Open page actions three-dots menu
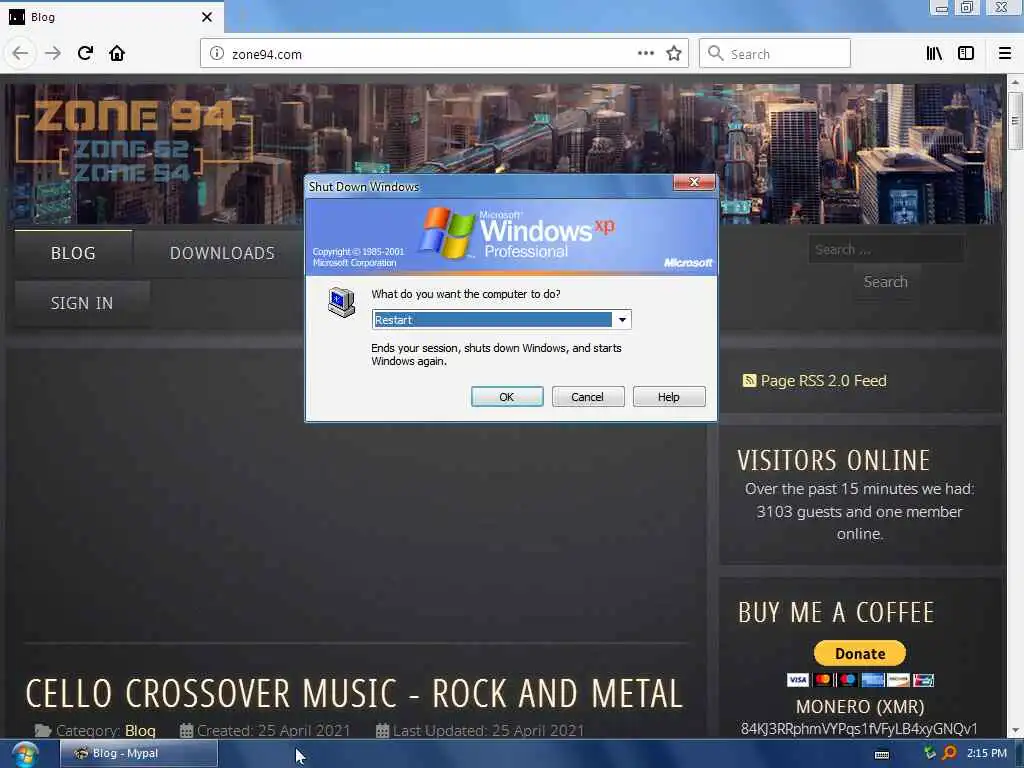Screen dimensions: 1024x768 click(645, 54)
